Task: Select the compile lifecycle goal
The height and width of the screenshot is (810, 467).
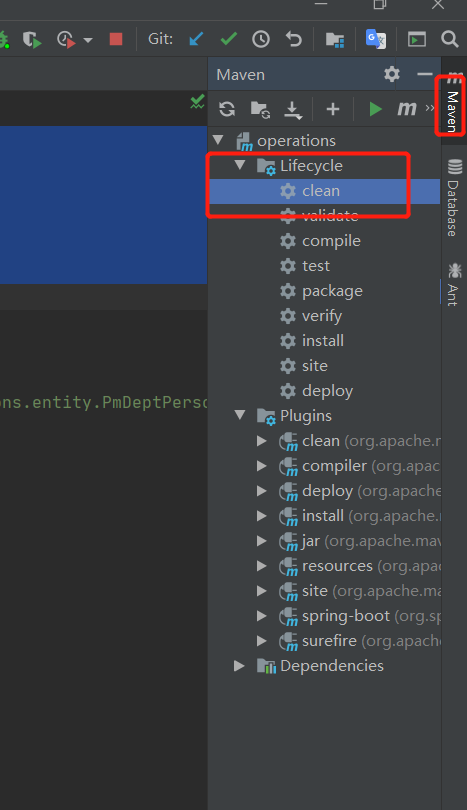Action: tap(324, 241)
